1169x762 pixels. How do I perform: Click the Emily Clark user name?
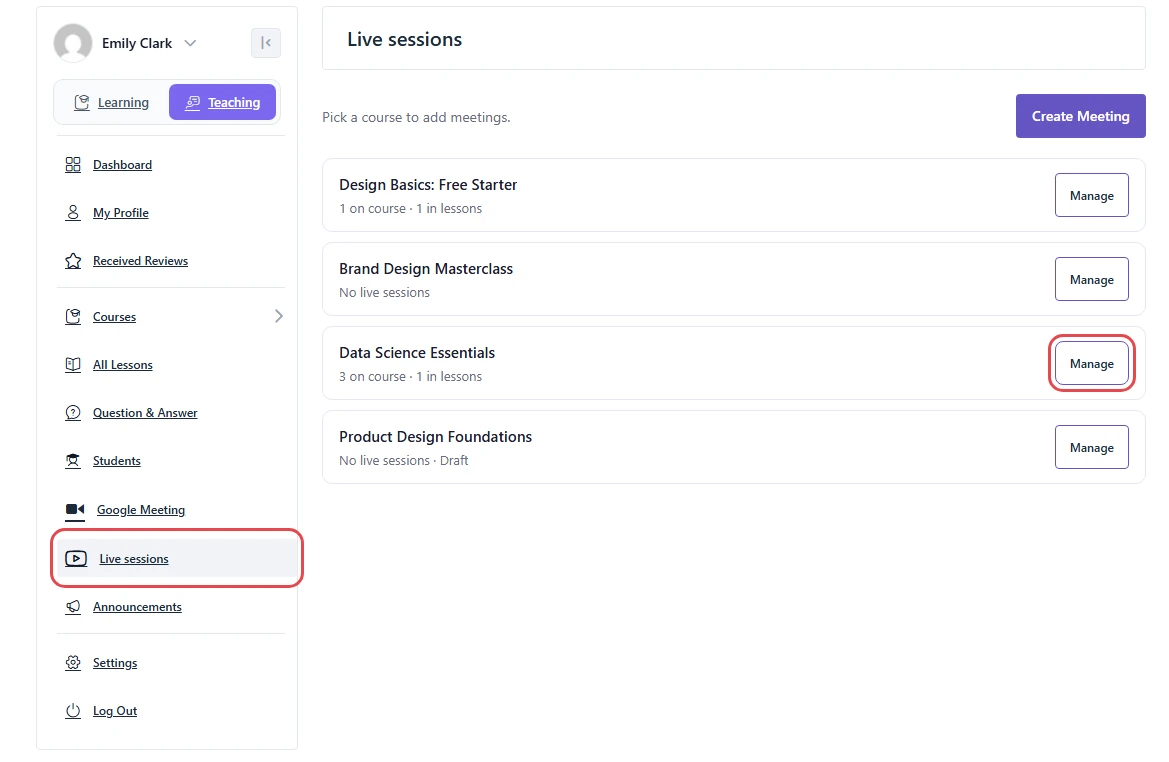coord(137,43)
